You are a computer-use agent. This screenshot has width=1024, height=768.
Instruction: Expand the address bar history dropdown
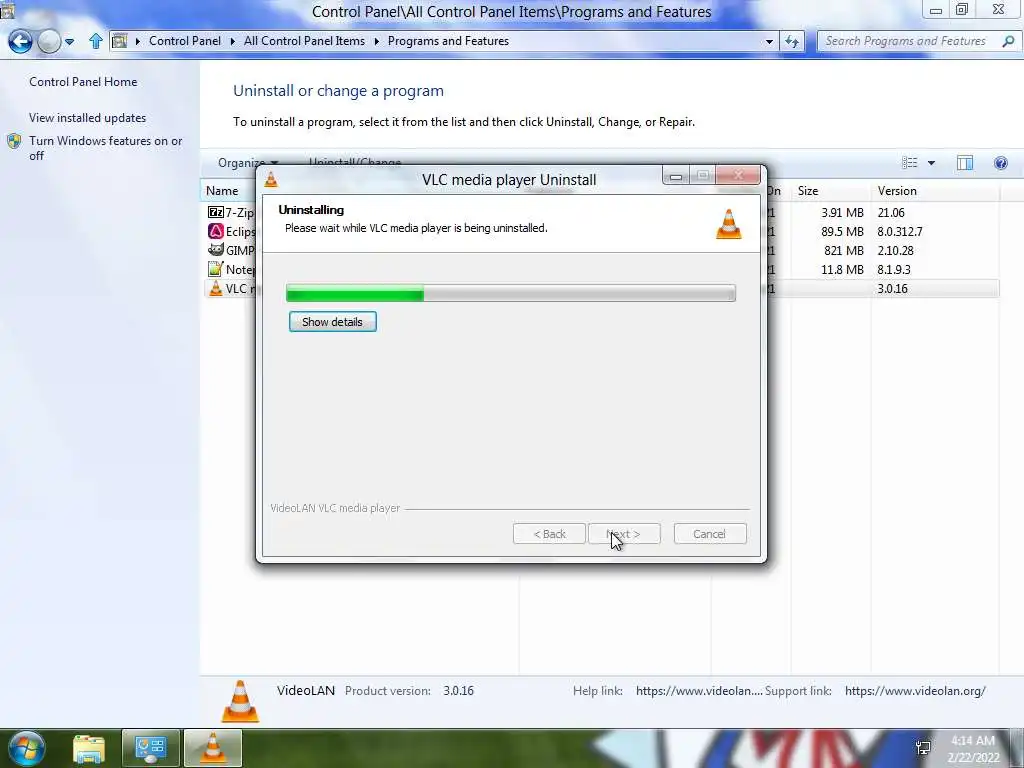click(769, 41)
